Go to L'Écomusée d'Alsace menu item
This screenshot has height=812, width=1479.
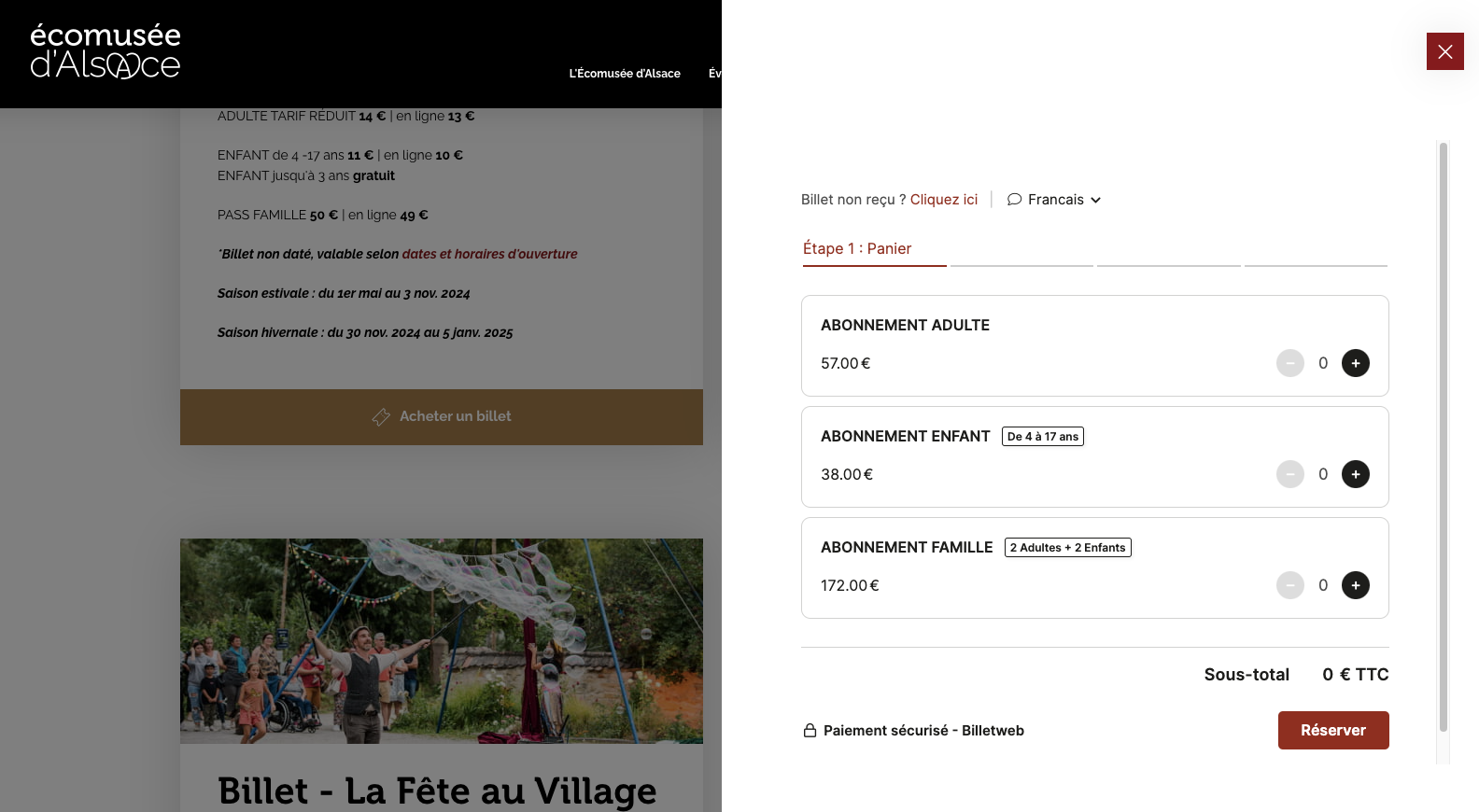coord(625,74)
